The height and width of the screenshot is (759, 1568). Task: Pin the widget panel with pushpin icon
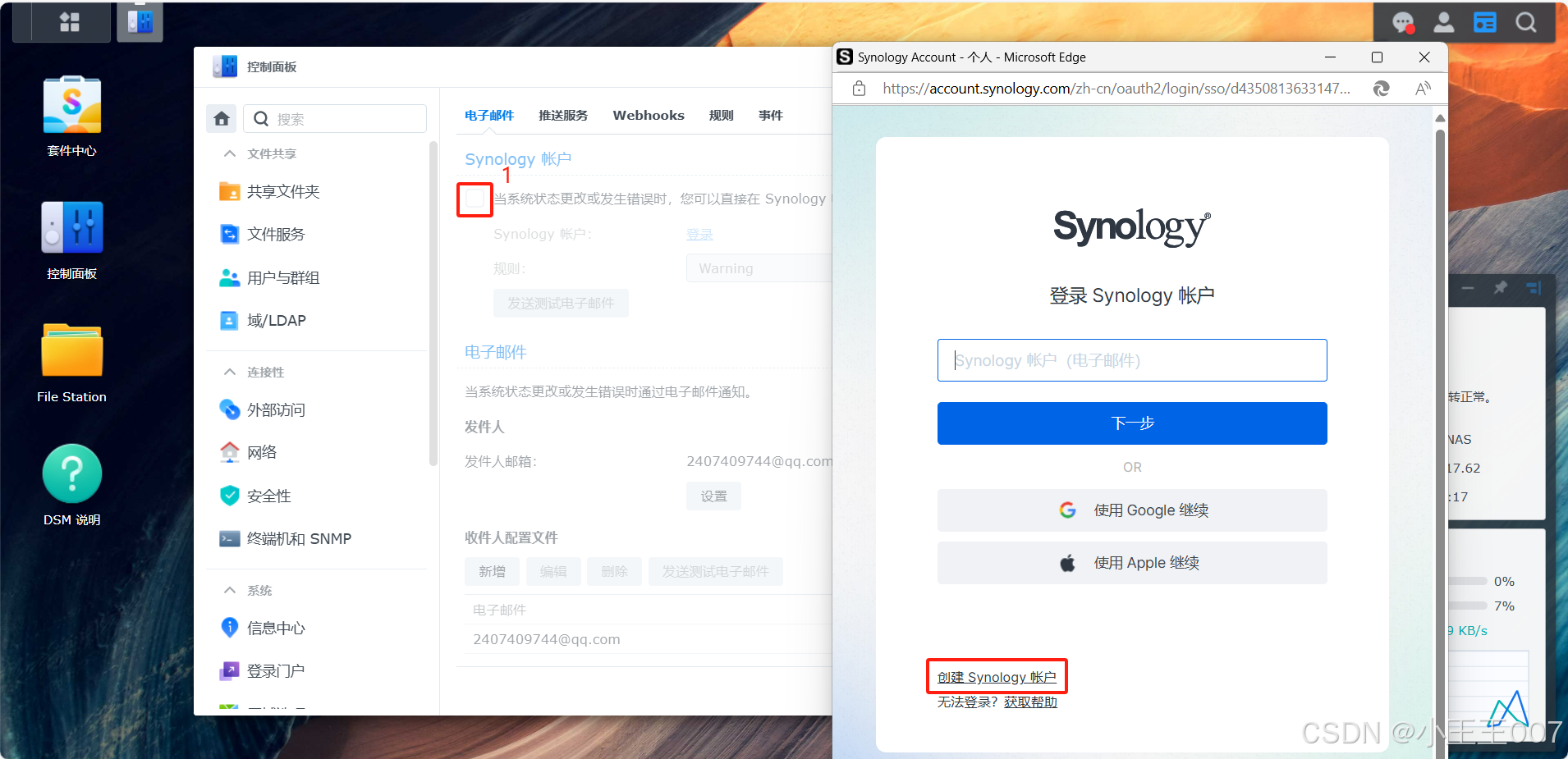[x=1501, y=288]
